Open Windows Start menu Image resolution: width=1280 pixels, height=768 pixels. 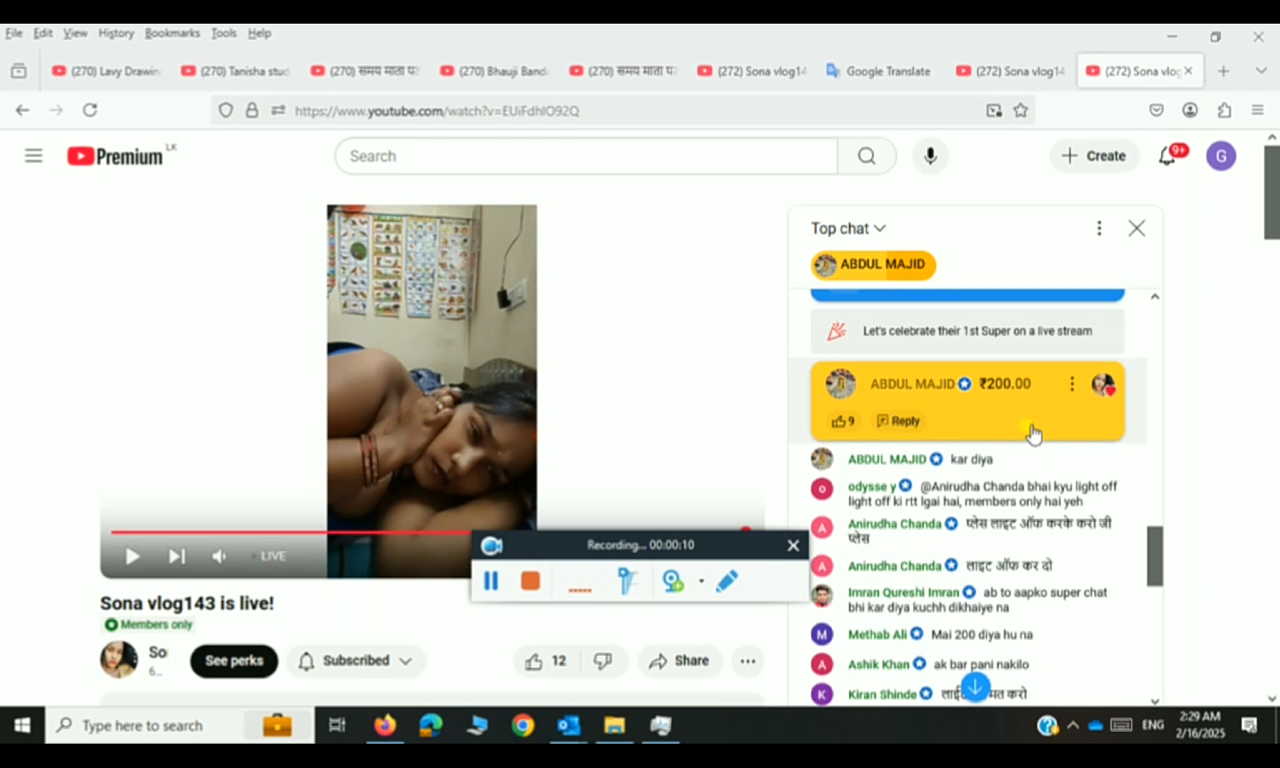(x=22, y=725)
